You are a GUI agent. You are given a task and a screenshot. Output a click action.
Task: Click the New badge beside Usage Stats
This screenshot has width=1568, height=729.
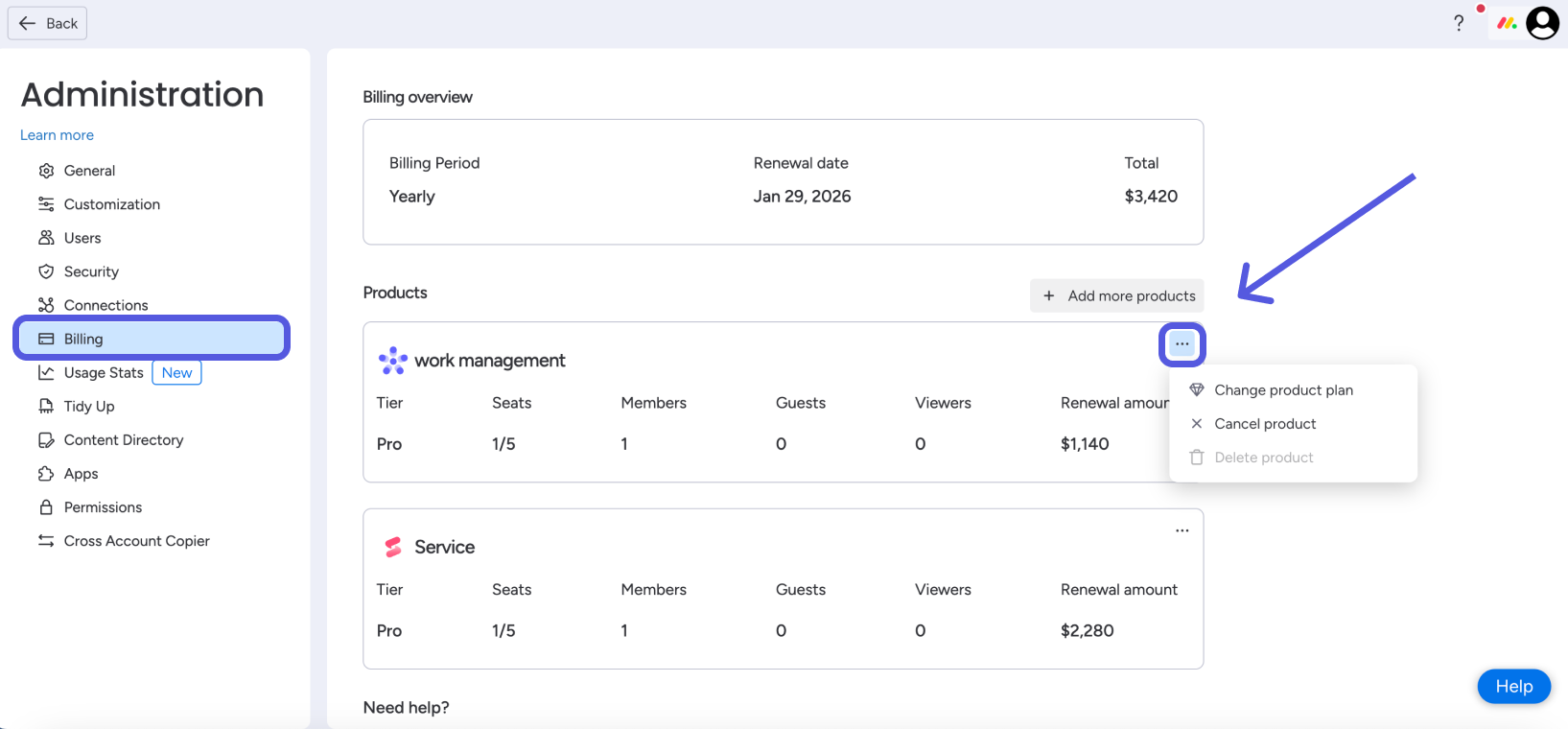pyautogui.click(x=177, y=372)
